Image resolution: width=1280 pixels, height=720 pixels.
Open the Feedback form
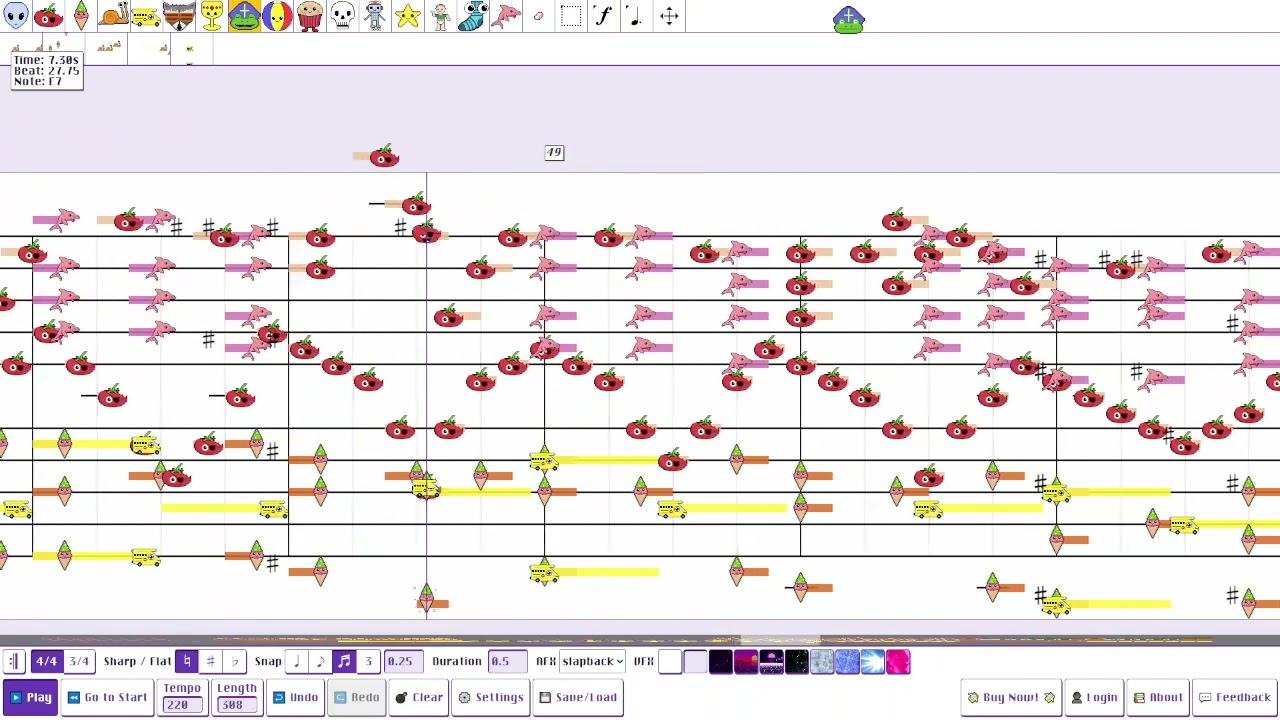point(1234,697)
